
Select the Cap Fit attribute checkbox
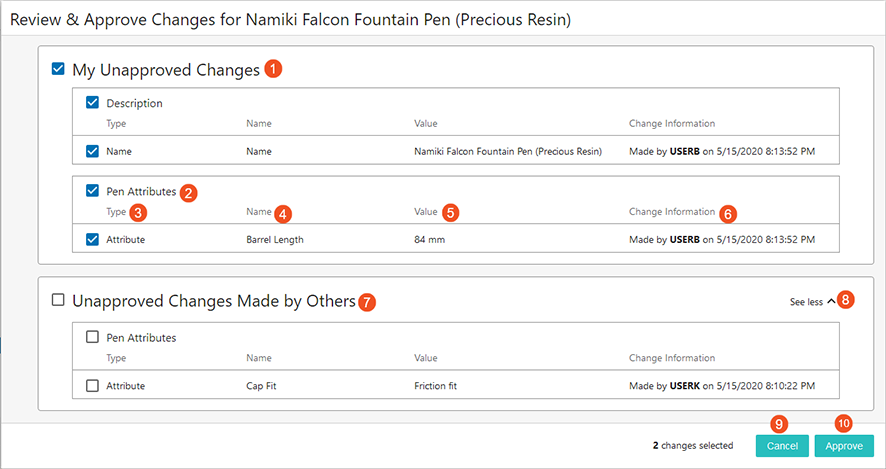pyautogui.click(x=93, y=385)
